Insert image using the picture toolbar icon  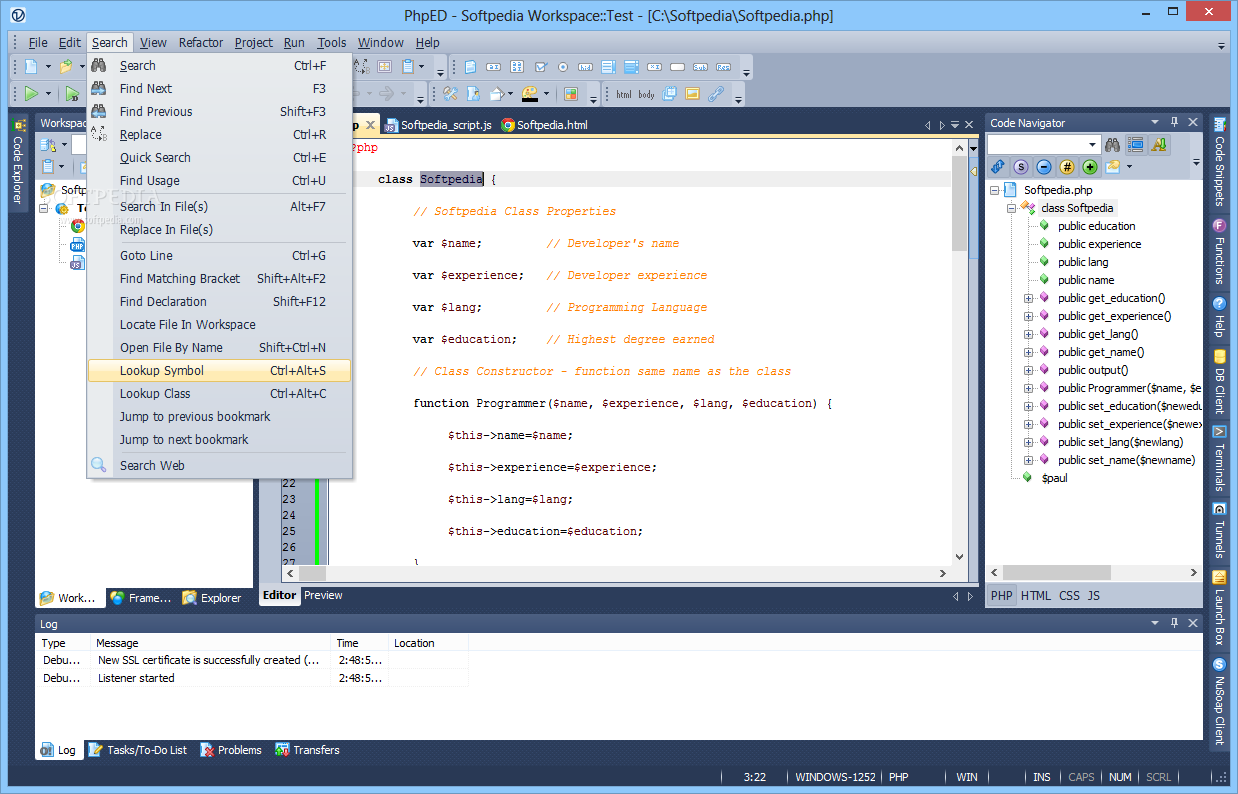tap(692, 94)
